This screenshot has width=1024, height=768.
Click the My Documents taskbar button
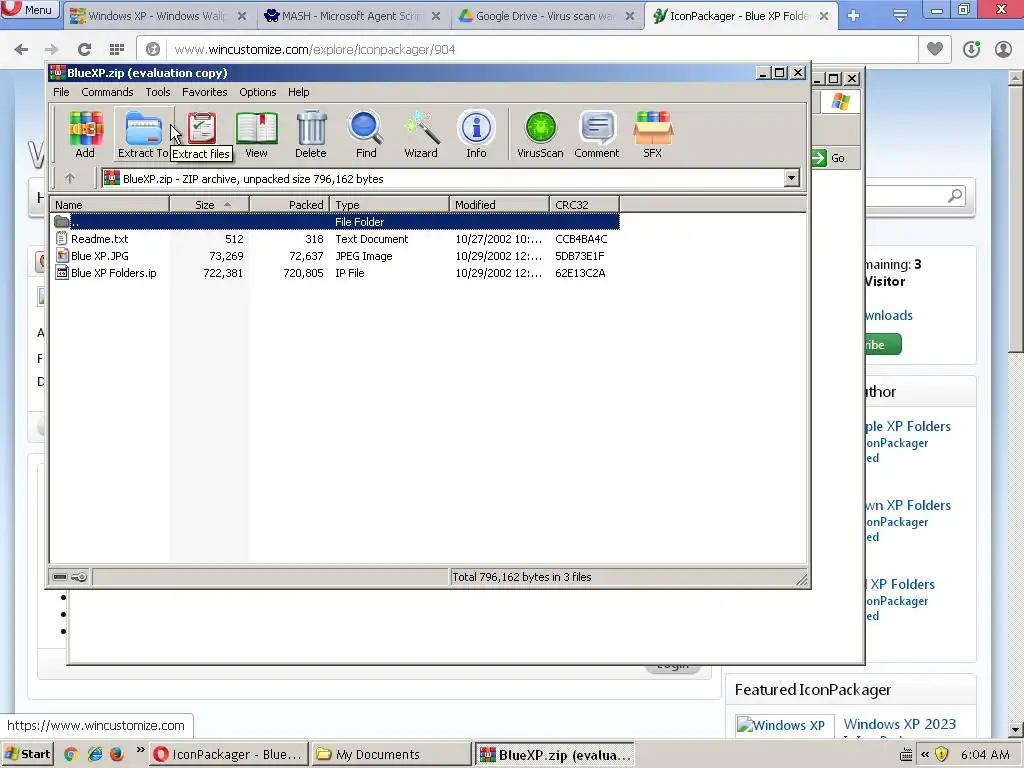tap(391, 754)
